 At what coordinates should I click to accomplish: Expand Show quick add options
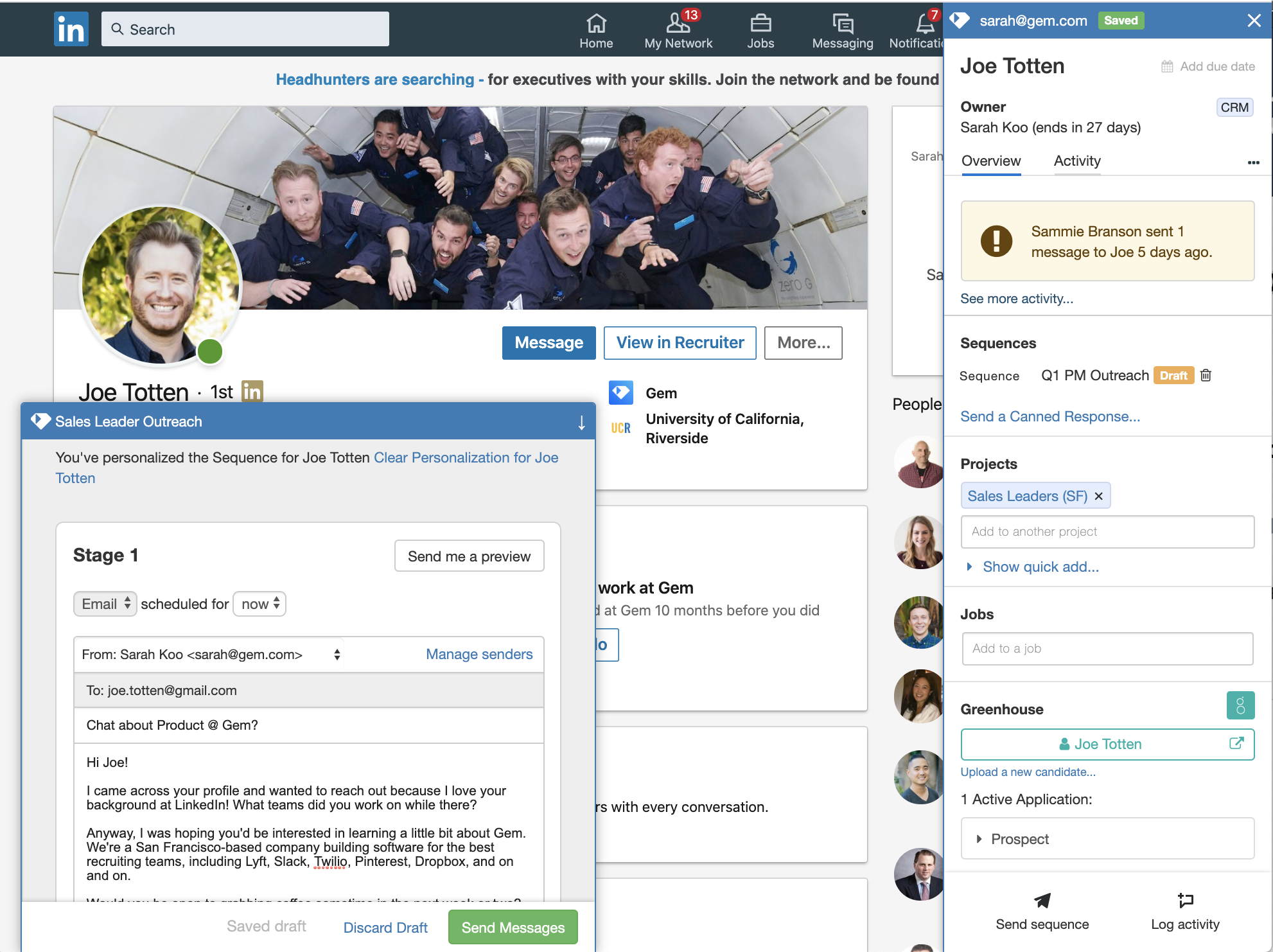click(x=1040, y=567)
